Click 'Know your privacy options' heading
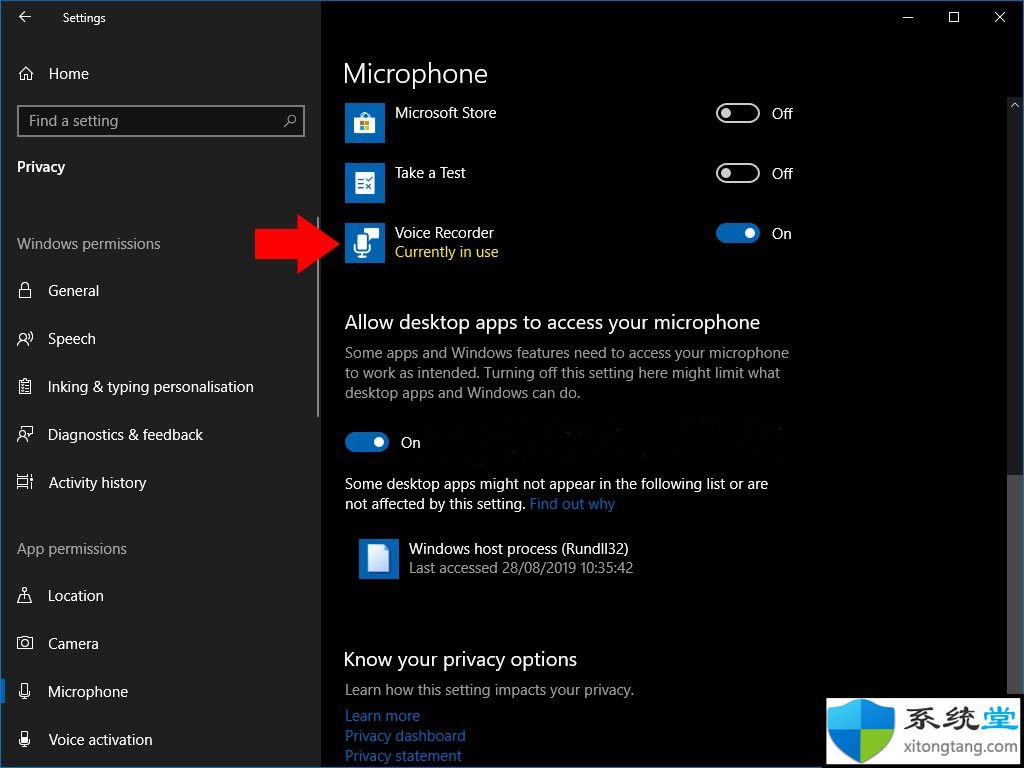Image resolution: width=1024 pixels, height=768 pixels. click(460, 660)
